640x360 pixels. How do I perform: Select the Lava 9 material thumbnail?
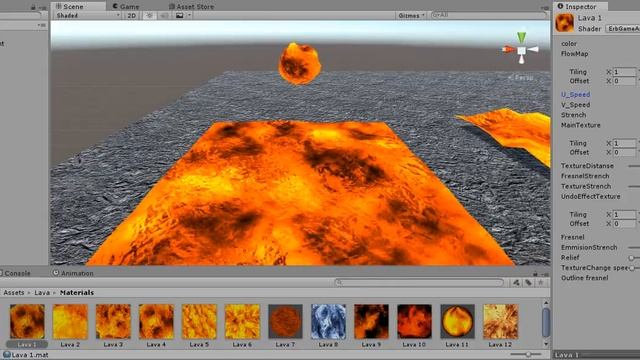[x=371, y=322]
